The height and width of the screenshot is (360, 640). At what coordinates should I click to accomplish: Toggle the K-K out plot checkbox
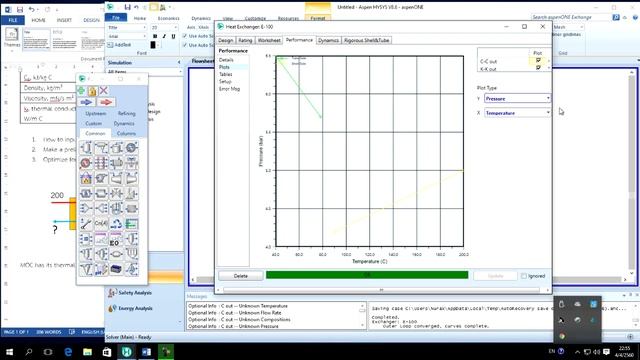pyautogui.click(x=538, y=68)
